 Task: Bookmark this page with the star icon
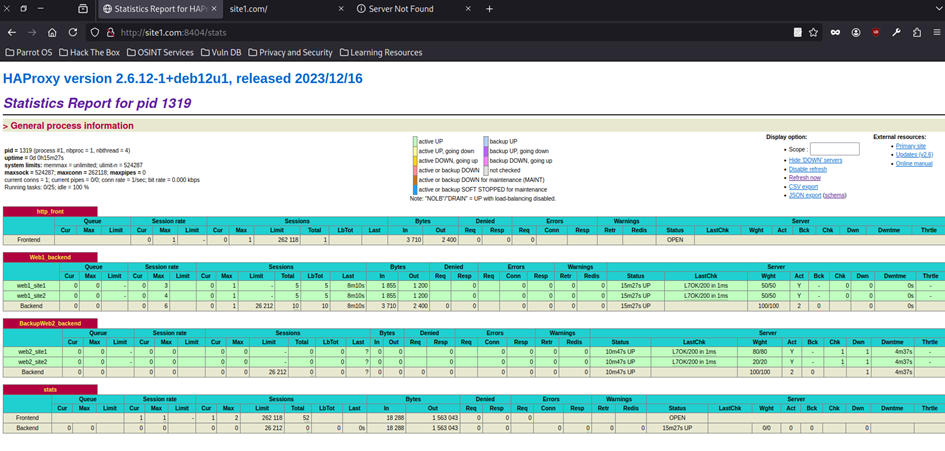pos(815,32)
